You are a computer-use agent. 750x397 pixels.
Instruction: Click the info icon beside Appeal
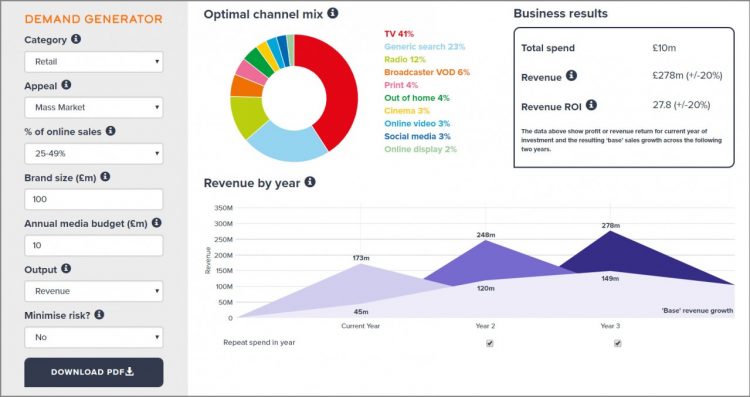tap(66, 85)
